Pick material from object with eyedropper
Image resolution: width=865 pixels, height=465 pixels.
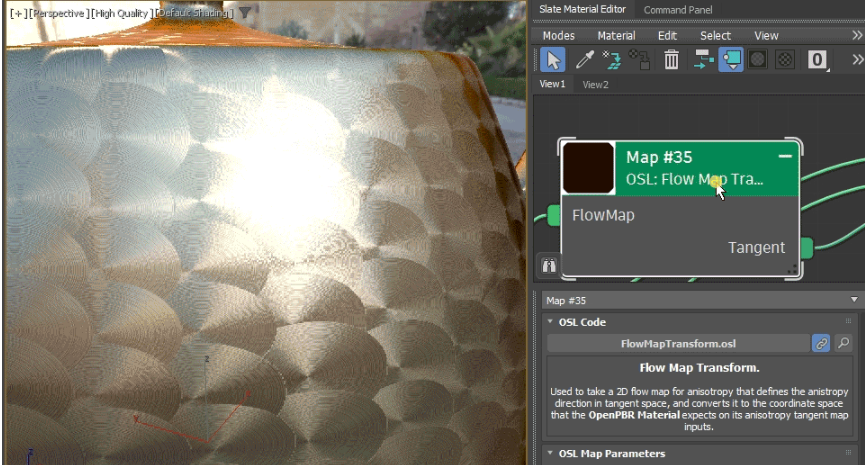584,60
